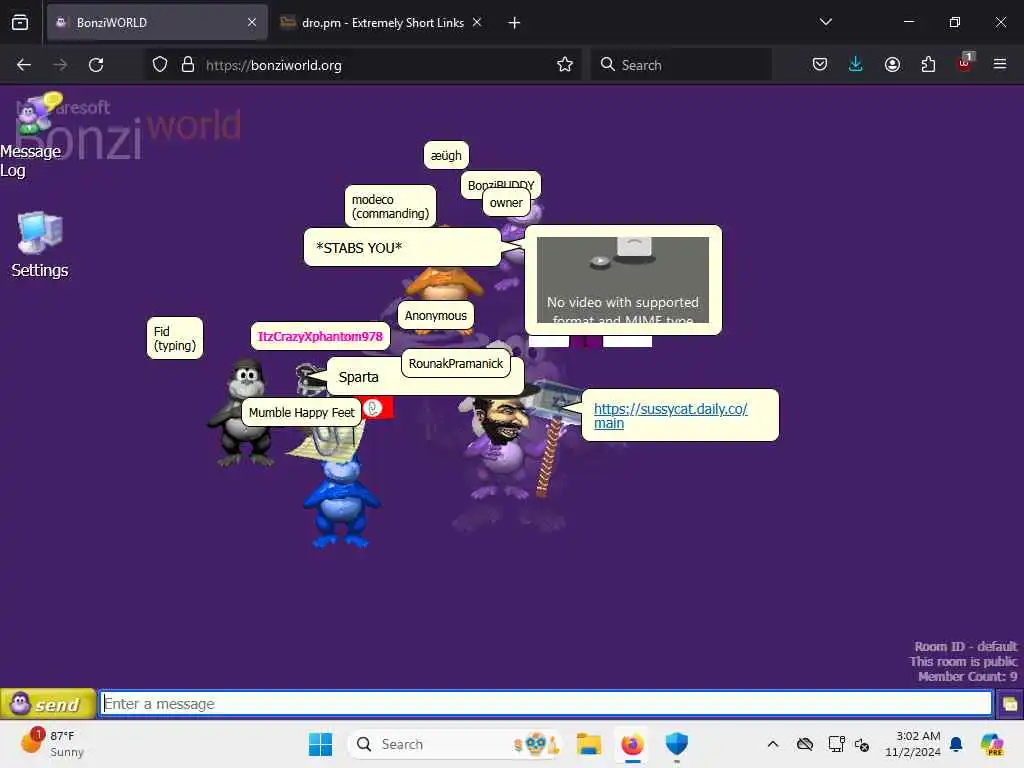
Task: Open File Explorer from taskbar
Action: point(588,744)
